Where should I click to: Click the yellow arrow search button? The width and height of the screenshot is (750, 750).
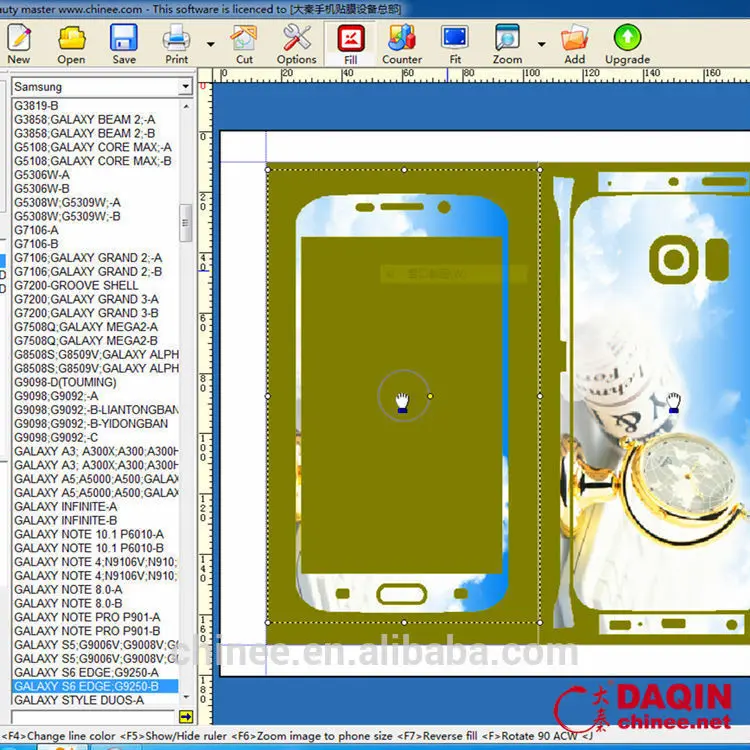pyautogui.click(x=186, y=716)
